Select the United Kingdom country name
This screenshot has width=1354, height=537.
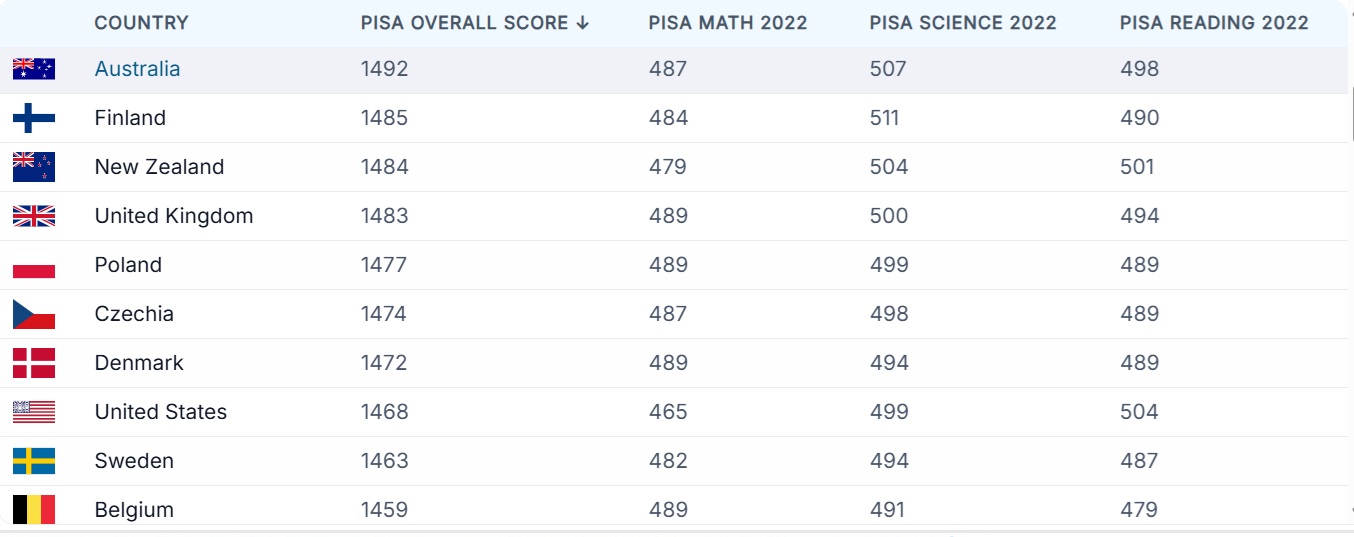(x=174, y=216)
